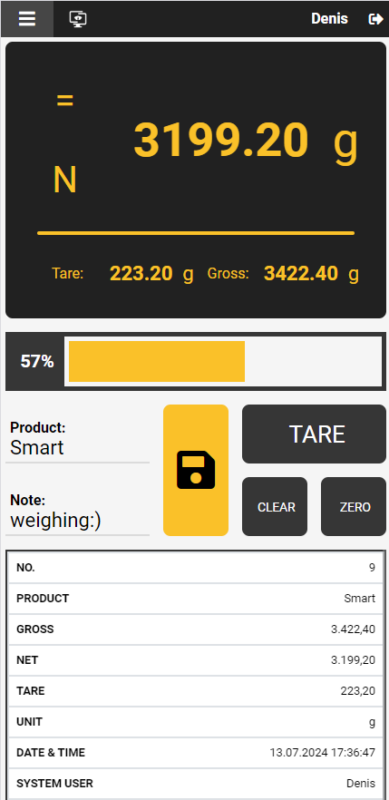Select the SYSTEM USER table row
The width and height of the screenshot is (389, 800).
(196, 783)
